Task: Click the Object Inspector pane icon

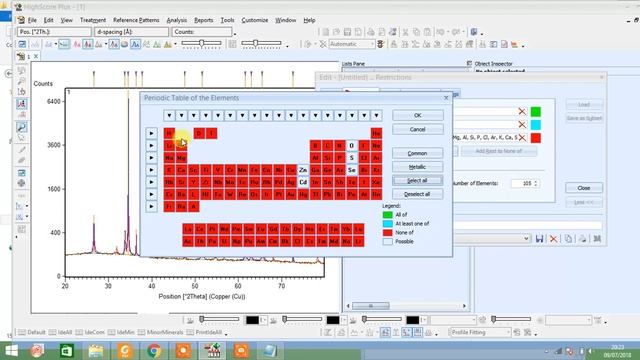Action: tap(469, 64)
